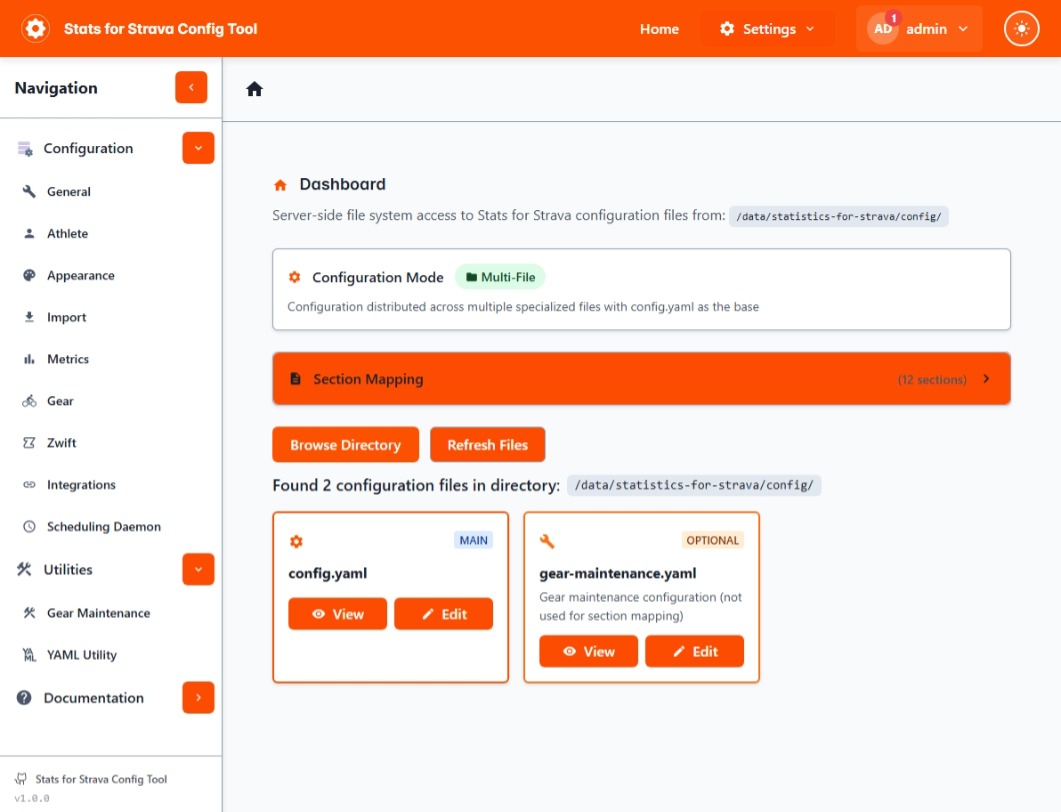View the gear-maintenance.yaml file
Screen dimensions: 1061x812
click(588, 651)
